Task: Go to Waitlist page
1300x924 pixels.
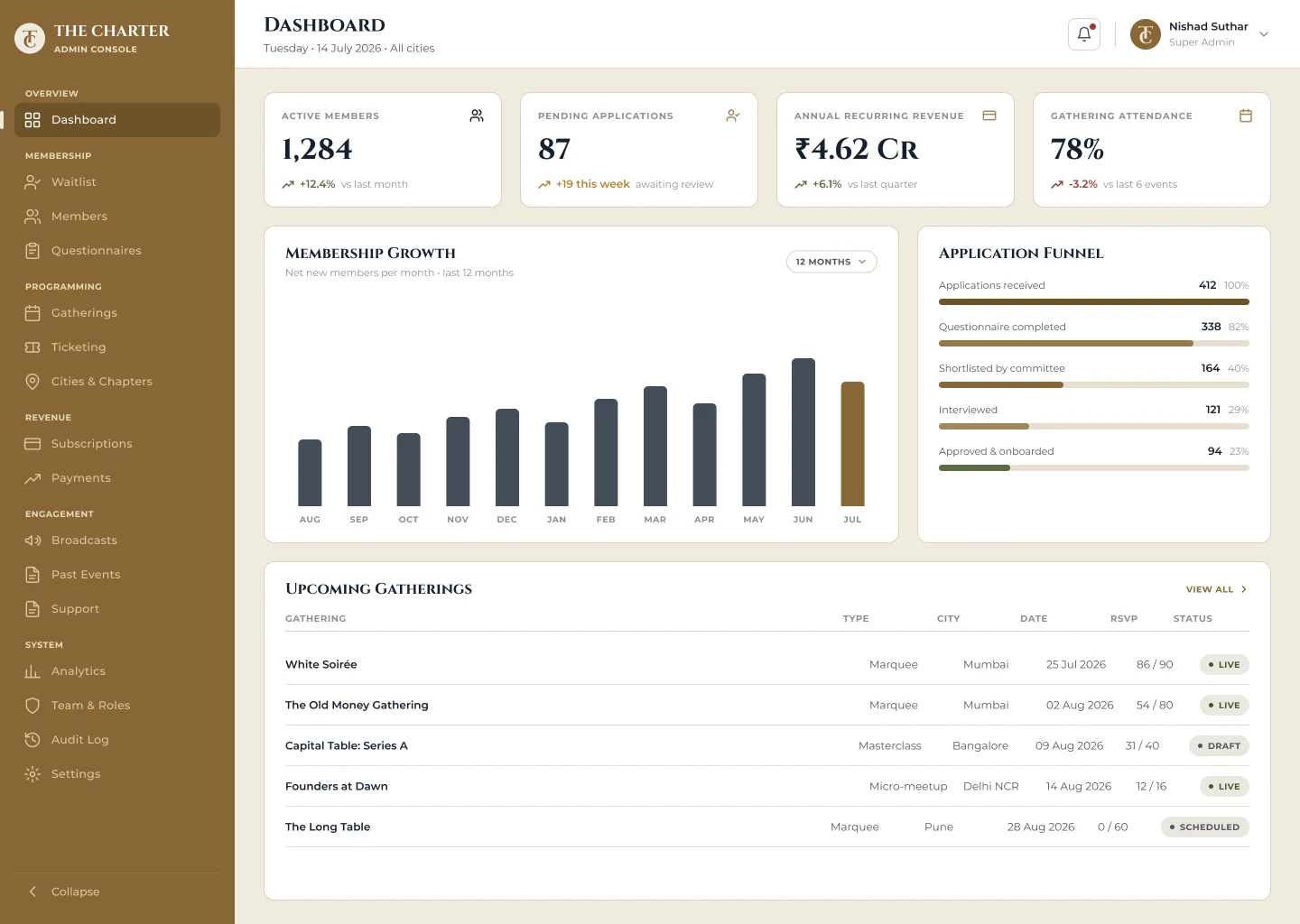Action: click(x=117, y=182)
